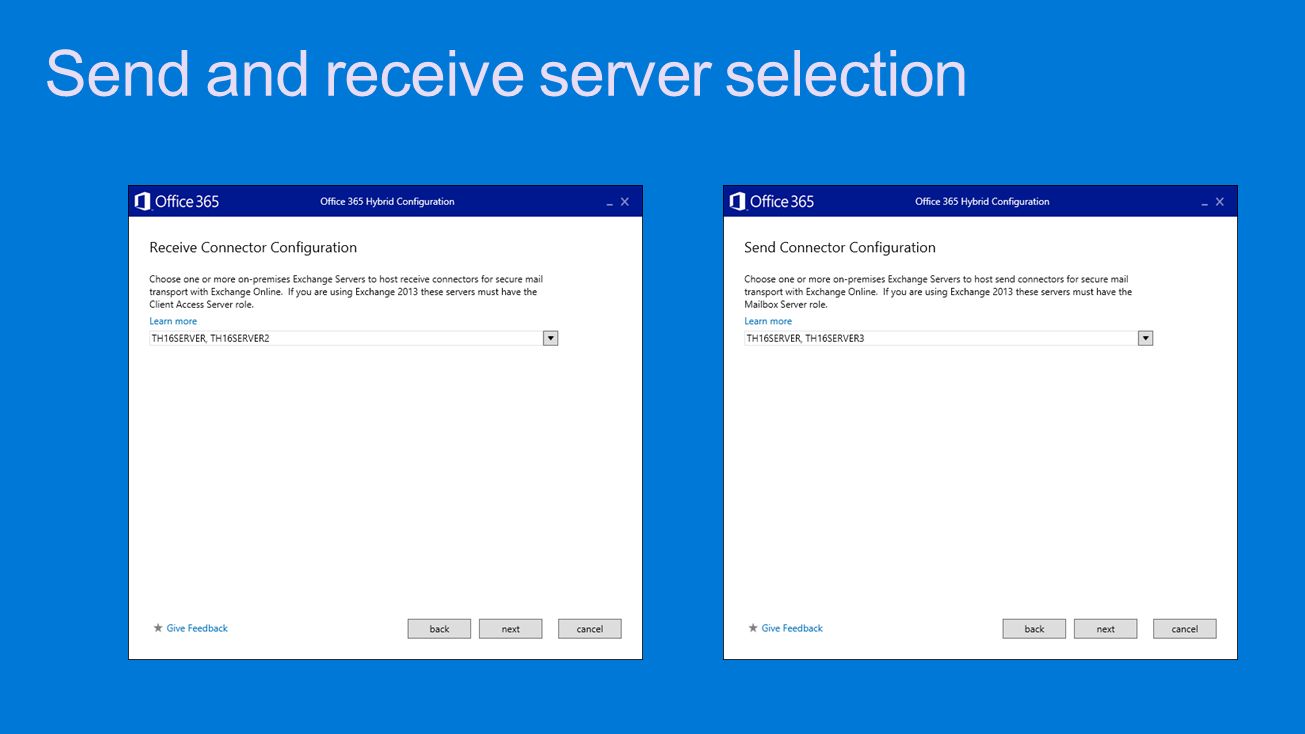
Task: Open the server dropdown arrow in Send Connector window
Action: click(1145, 338)
